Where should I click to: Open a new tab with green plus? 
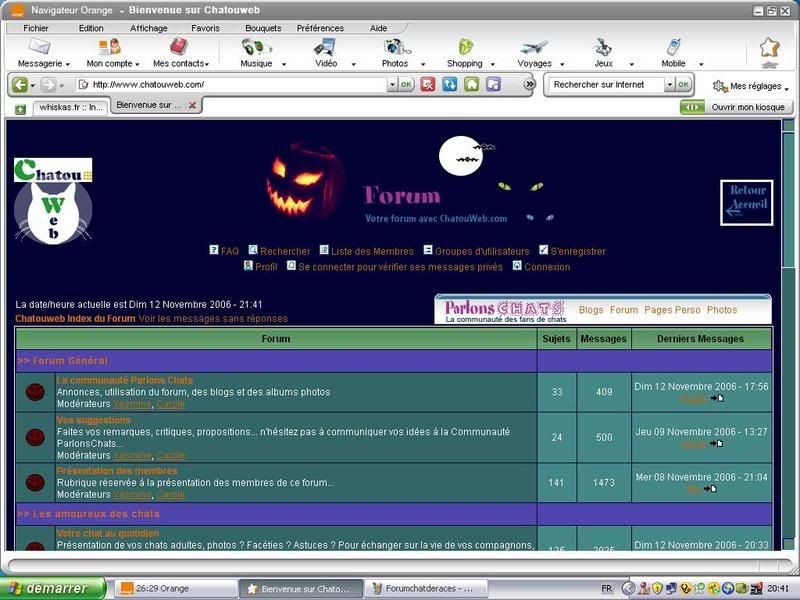coord(20,109)
